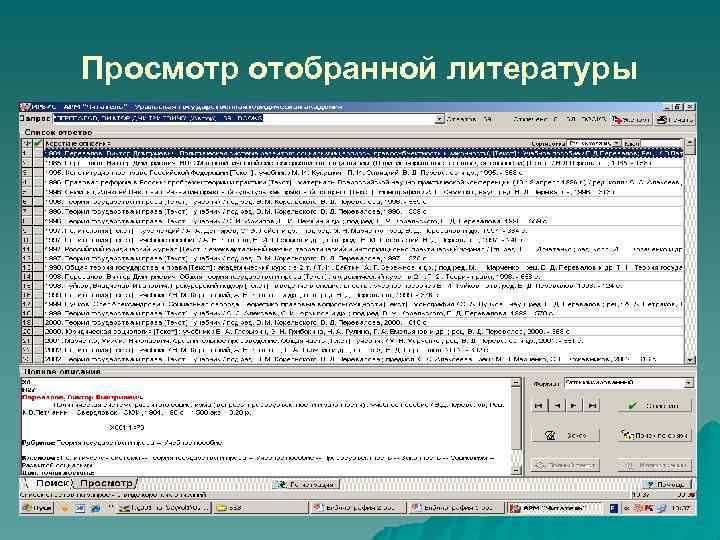The width and height of the screenshot is (720, 540).
Task: Click row number 13 header cell
Action: pyautogui.click(x=27, y=267)
